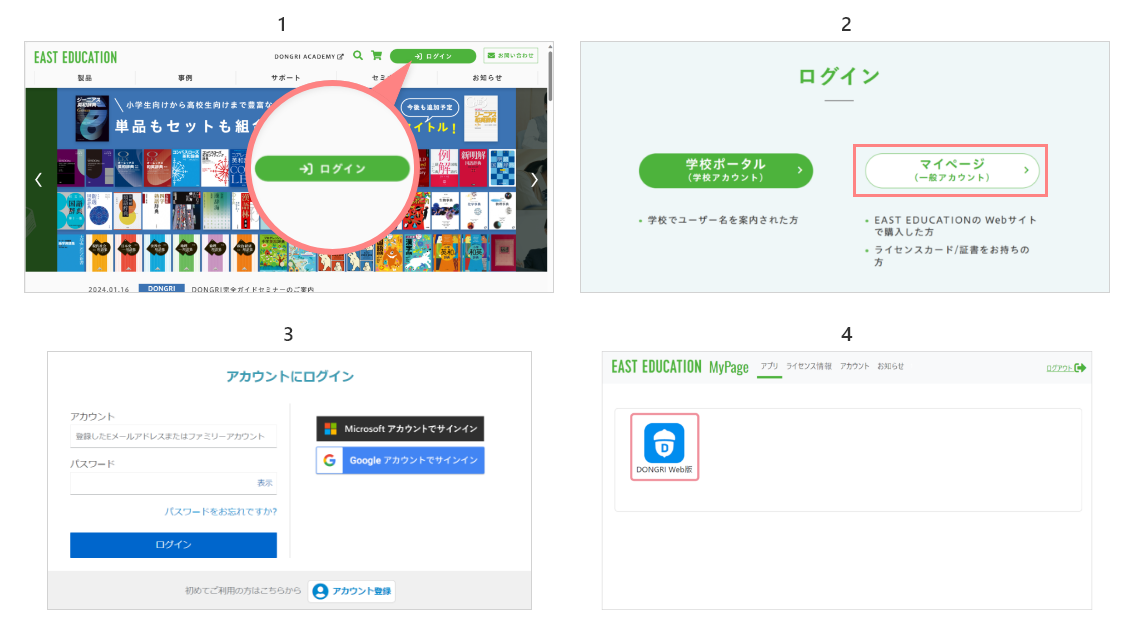This screenshot has height=633, width=1134.
Task: Click the お問い合わせ contact button
Action: [x=511, y=55]
